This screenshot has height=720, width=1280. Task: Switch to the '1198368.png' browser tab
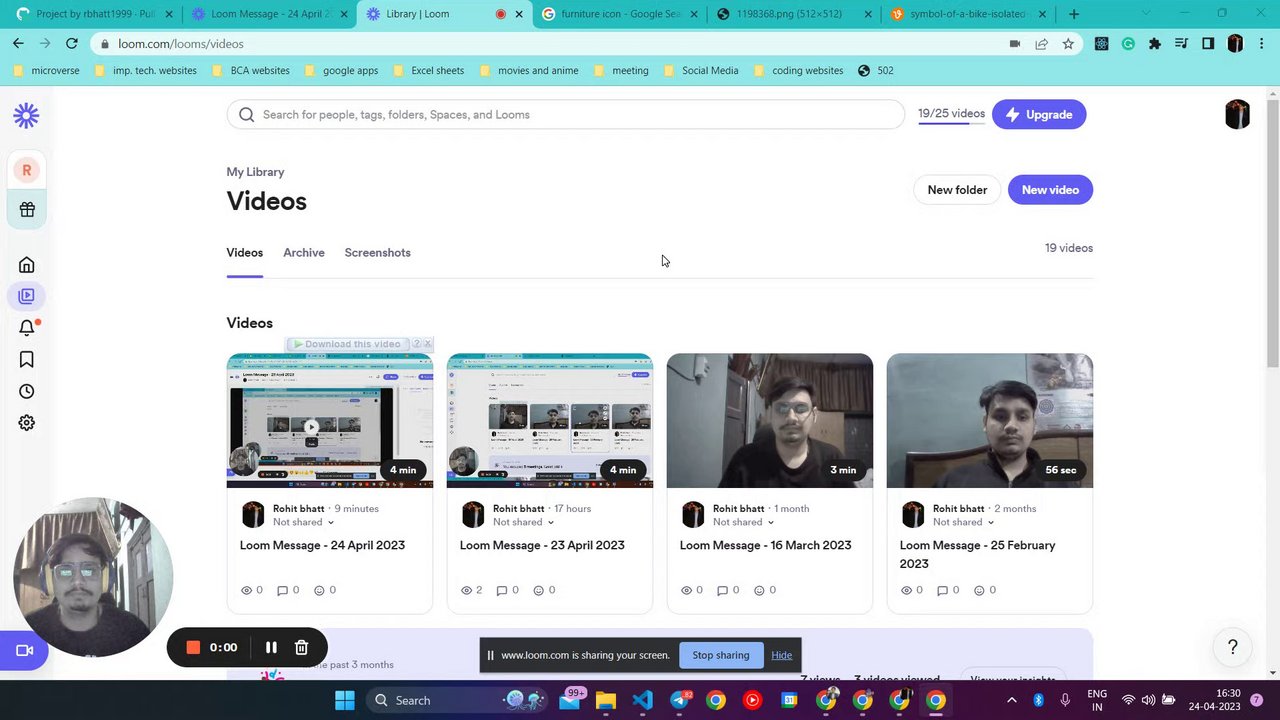click(793, 14)
